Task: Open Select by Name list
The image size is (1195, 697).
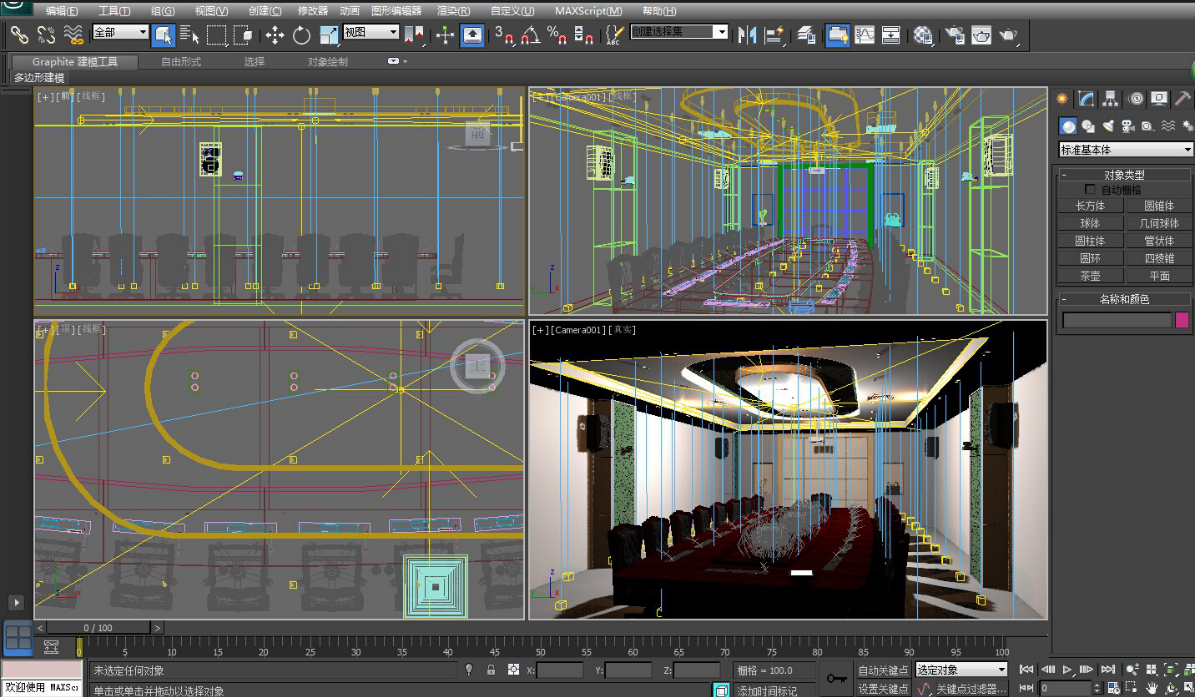Action: [189, 34]
